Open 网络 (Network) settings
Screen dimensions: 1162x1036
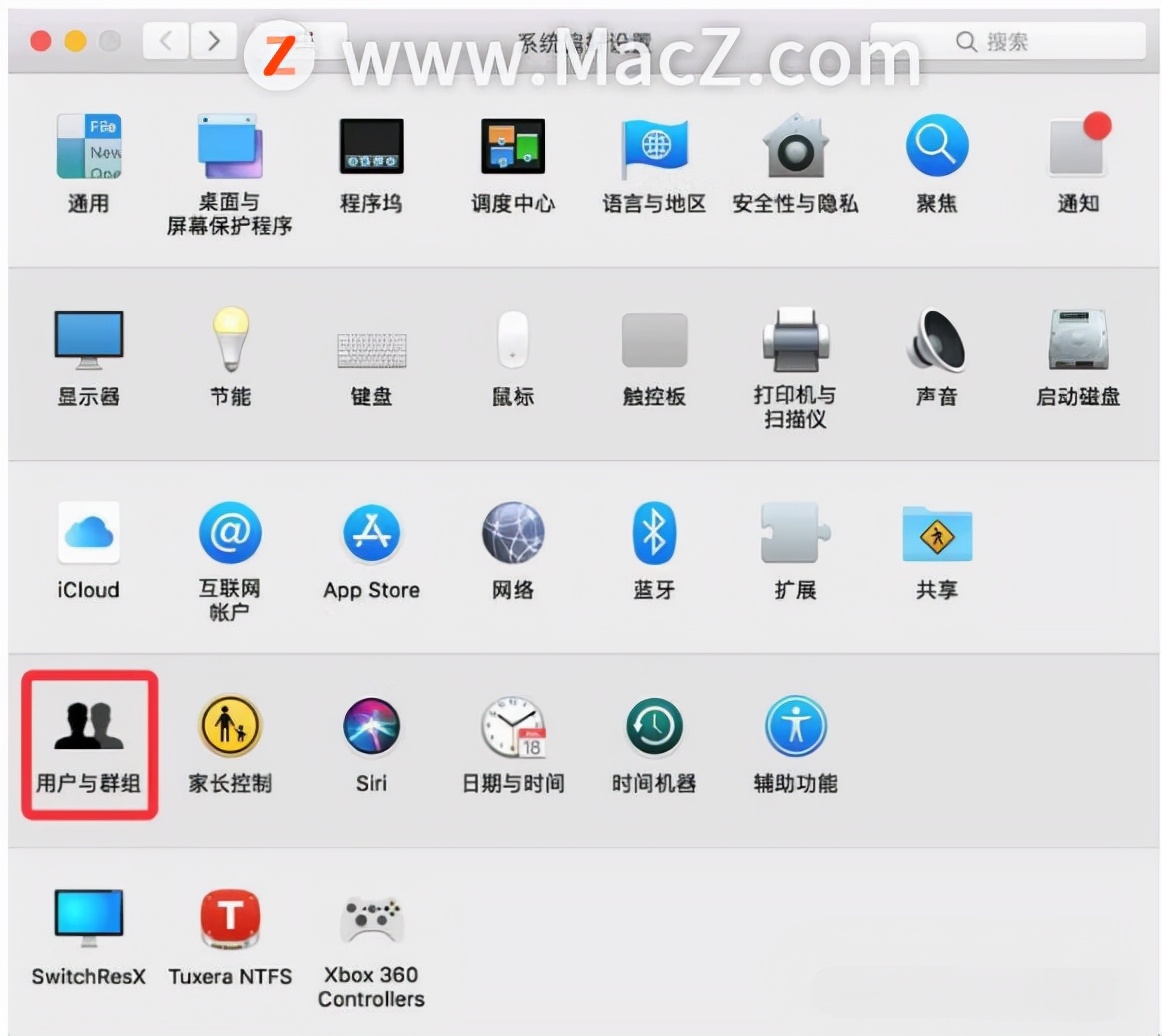coord(512,532)
